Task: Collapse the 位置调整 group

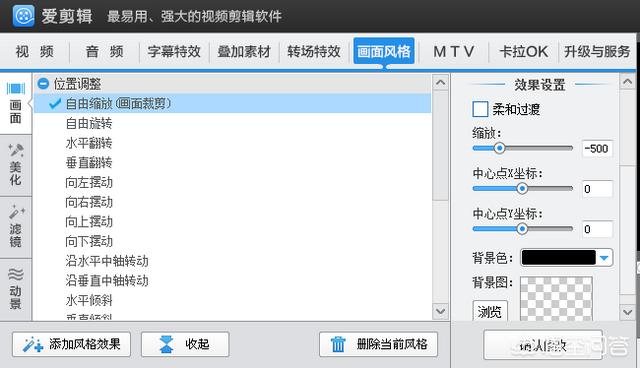Action: pos(43,84)
